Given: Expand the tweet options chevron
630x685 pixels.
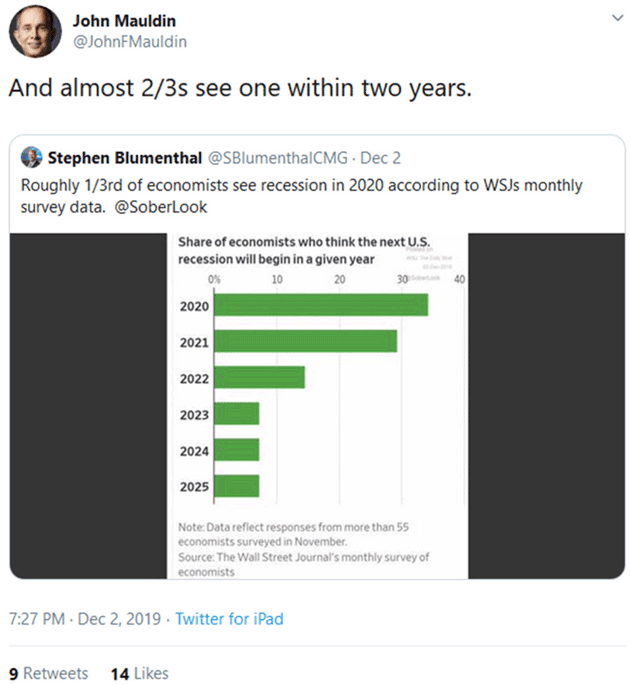Looking at the screenshot, I should point(617,18).
